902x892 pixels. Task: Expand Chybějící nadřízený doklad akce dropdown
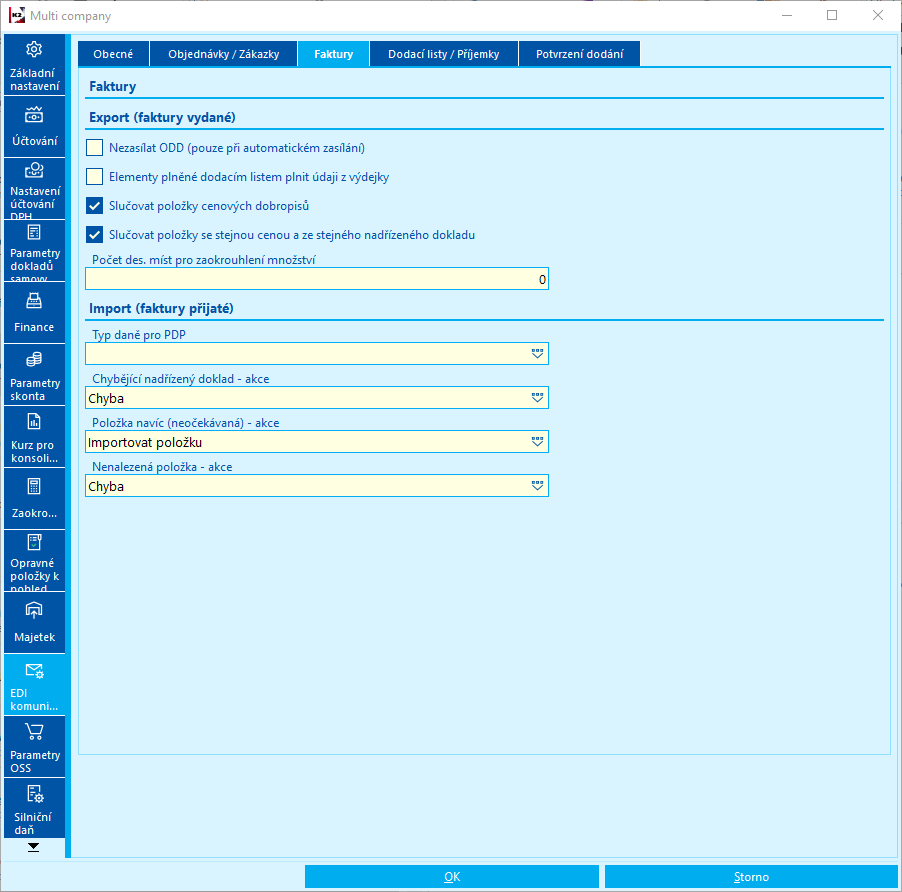(x=537, y=398)
